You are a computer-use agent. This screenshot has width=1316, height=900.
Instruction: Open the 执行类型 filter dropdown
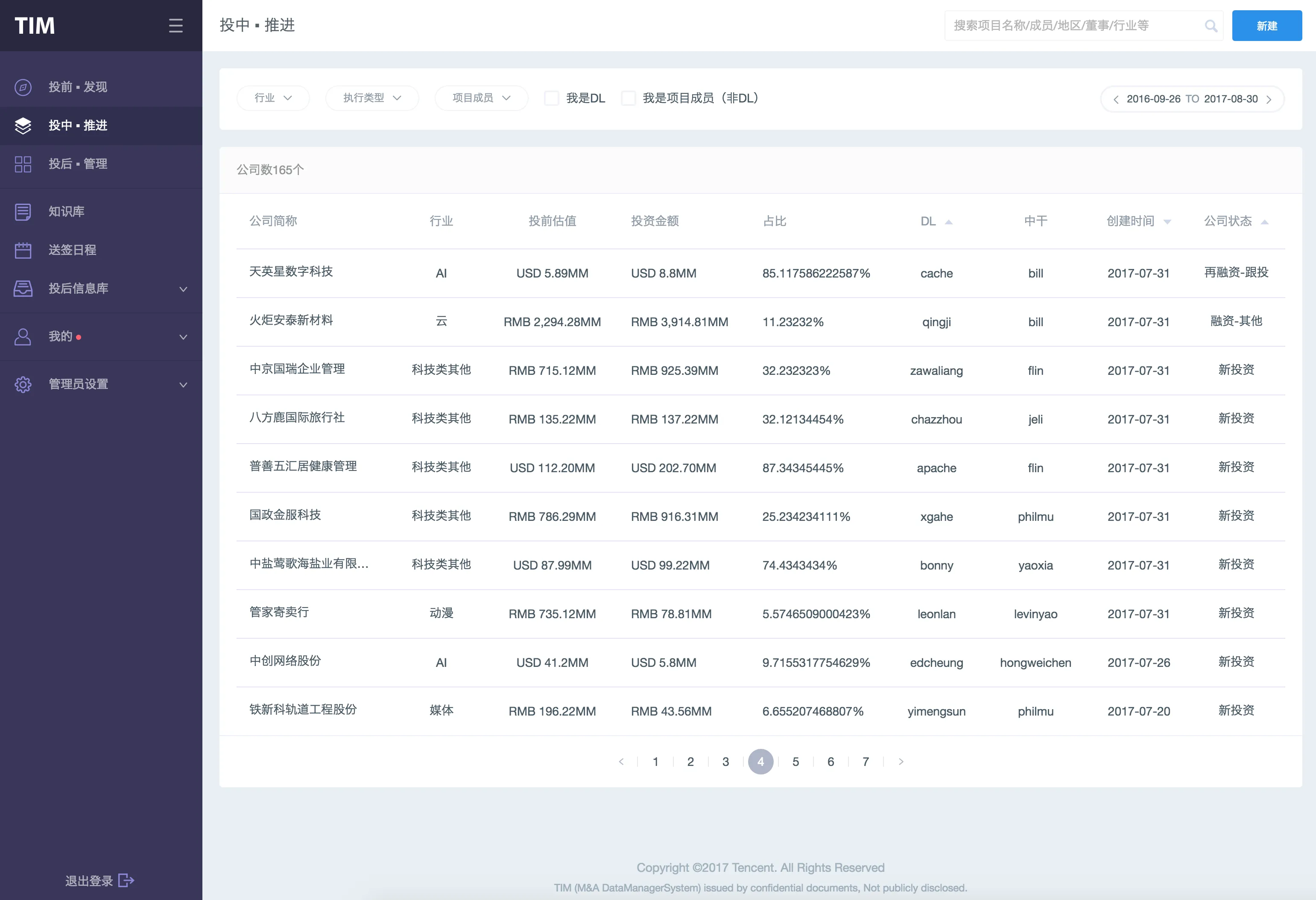(372, 98)
